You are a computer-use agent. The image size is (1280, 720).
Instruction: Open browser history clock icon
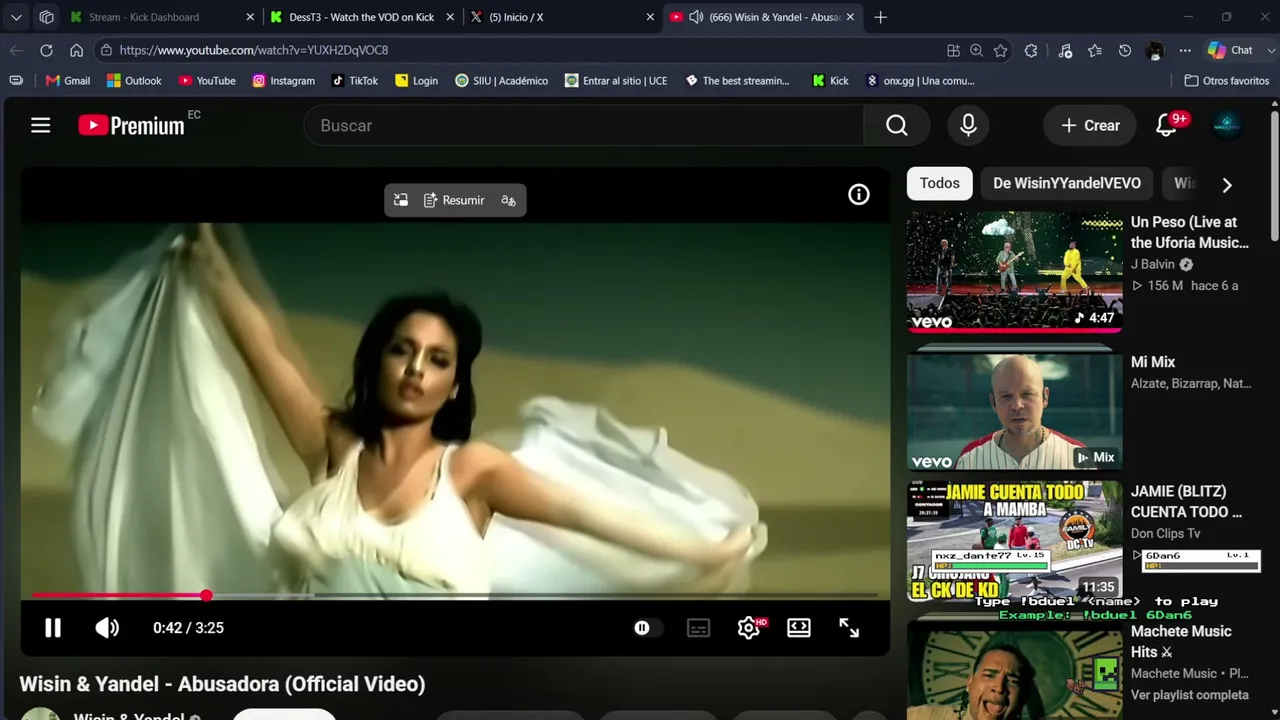coord(1125,50)
